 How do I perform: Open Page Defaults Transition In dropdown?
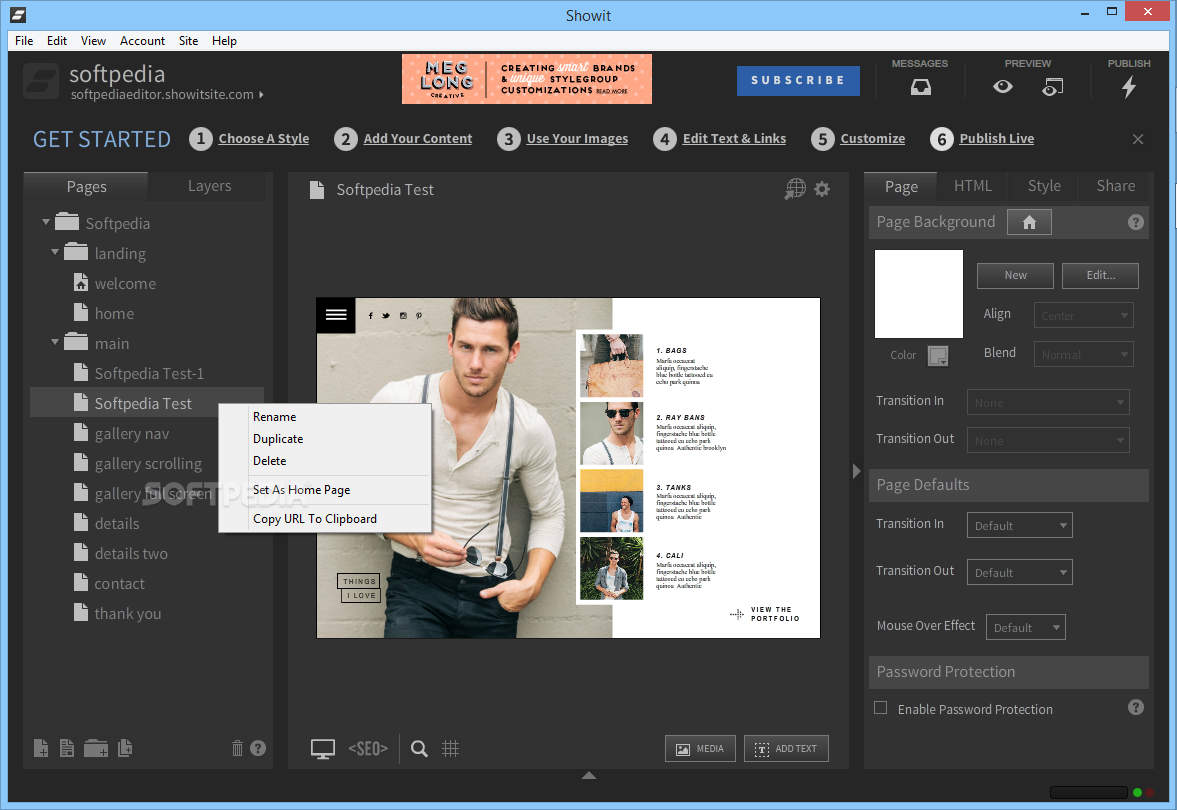click(x=1019, y=525)
